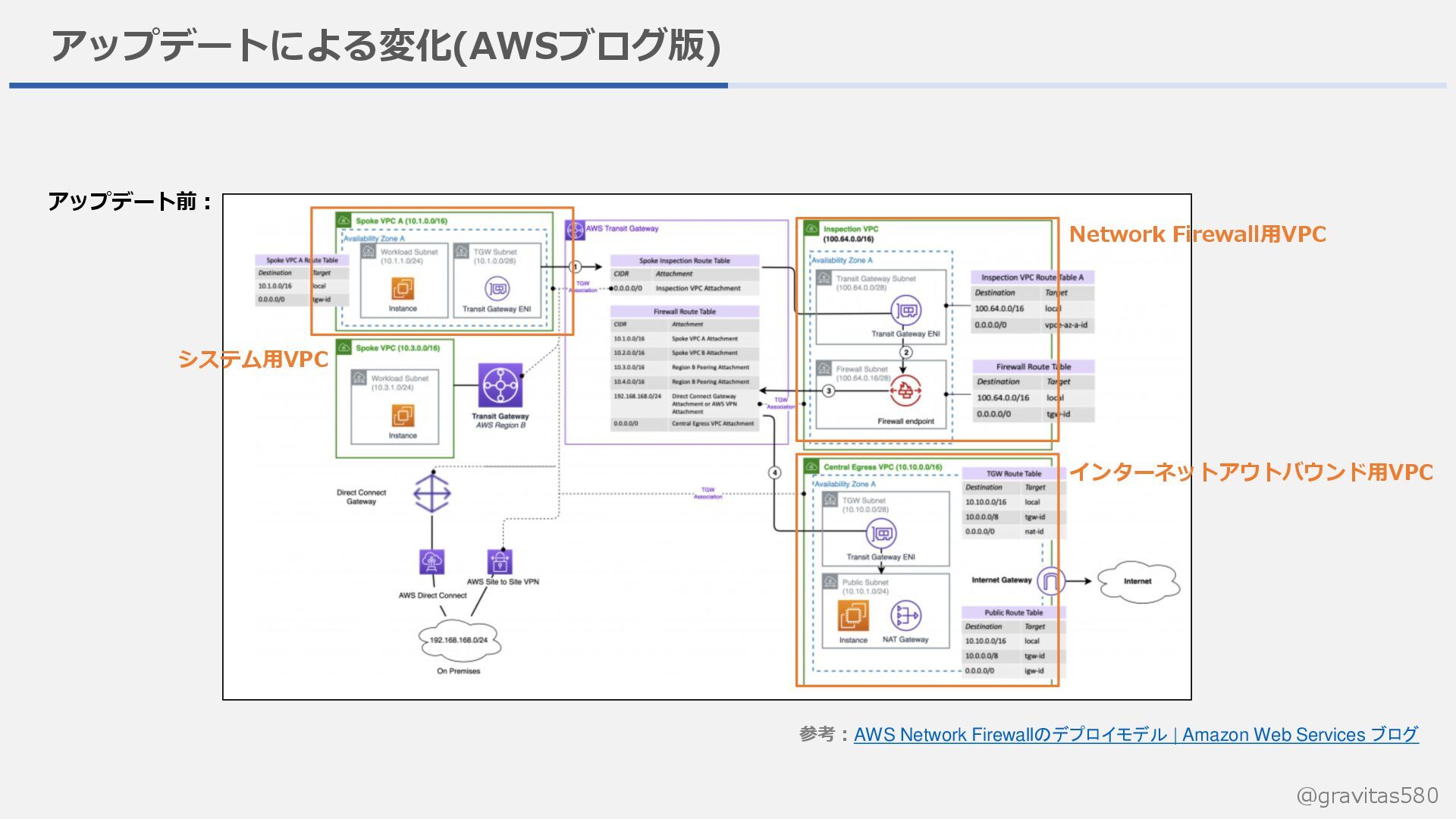Open the AWS Network Firewall deploy model blog link
Image resolution: width=1456 pixels, height=819 pixels.
(x=1136, y=734)
